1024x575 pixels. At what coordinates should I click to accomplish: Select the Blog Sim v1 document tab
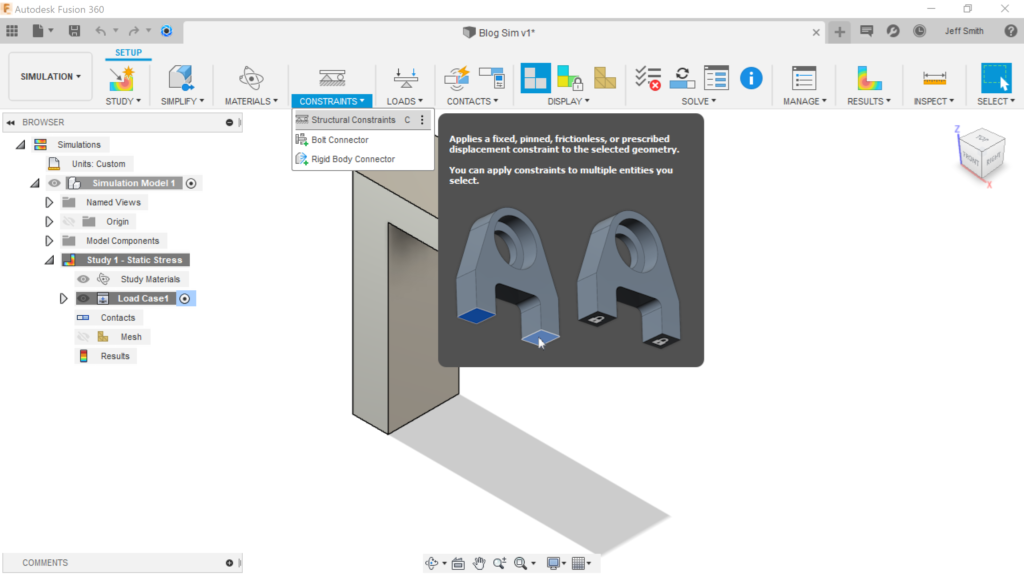click(x=499, y=32)
